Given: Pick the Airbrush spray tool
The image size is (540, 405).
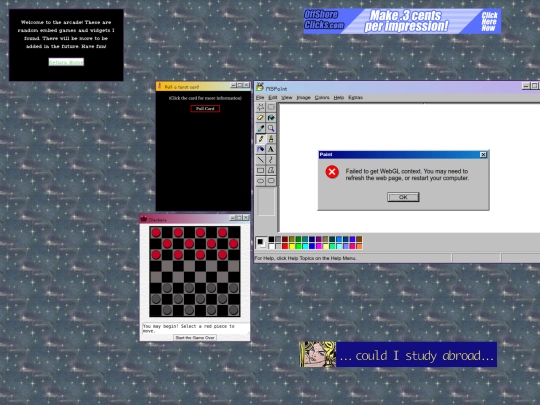Looking at the screenshot, I should [x=261, y=149].
